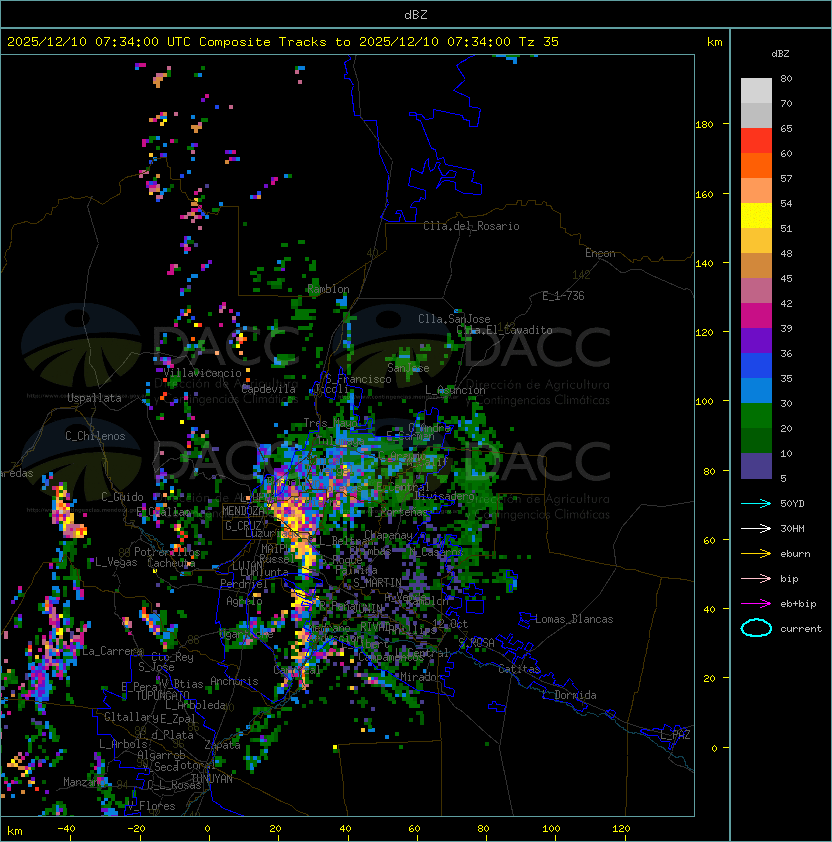Click the 'eb+bip' legend label
The image size is (832, 842).
tap(798, 604)
